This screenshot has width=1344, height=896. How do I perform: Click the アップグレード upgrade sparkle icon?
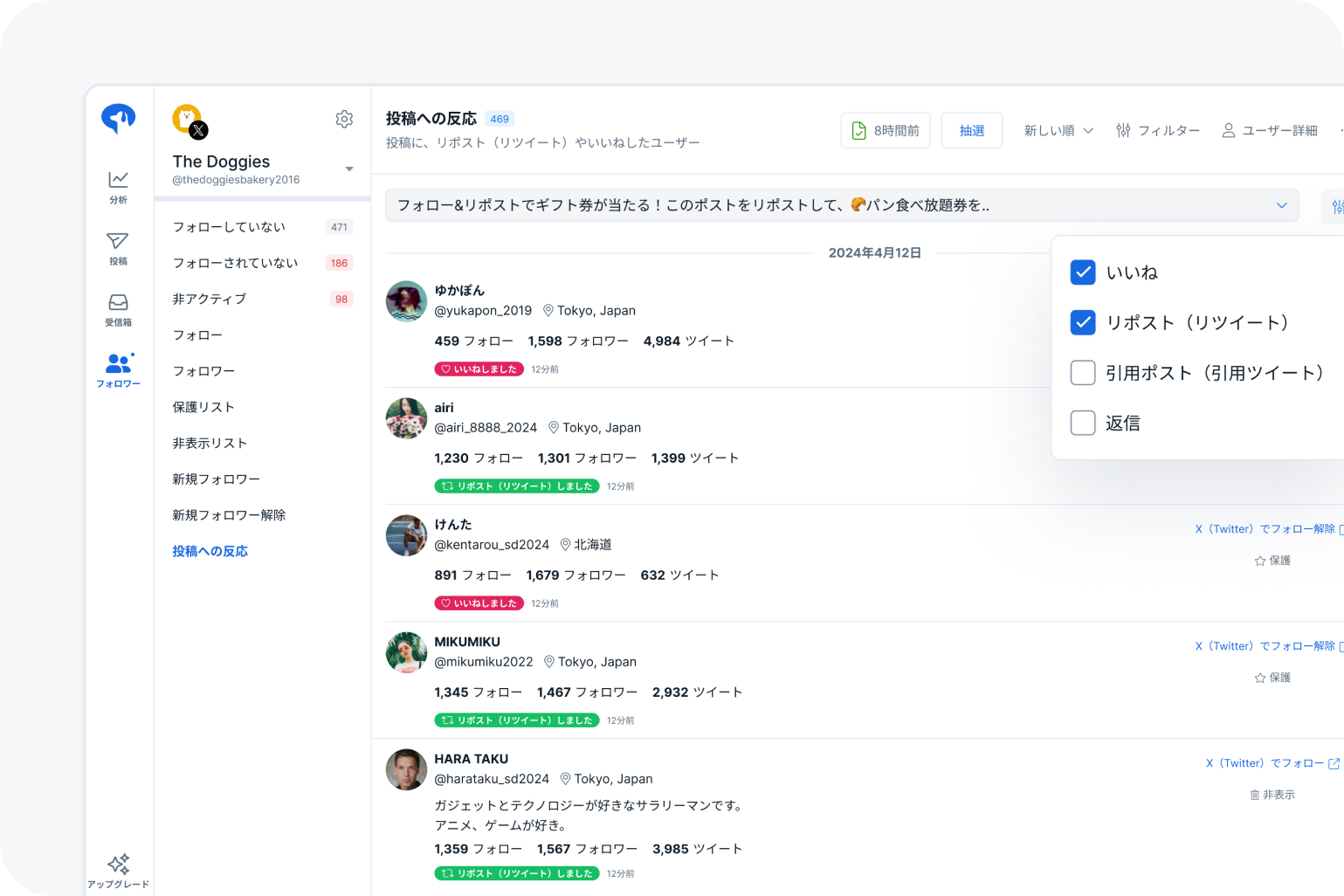coord(119,863)
